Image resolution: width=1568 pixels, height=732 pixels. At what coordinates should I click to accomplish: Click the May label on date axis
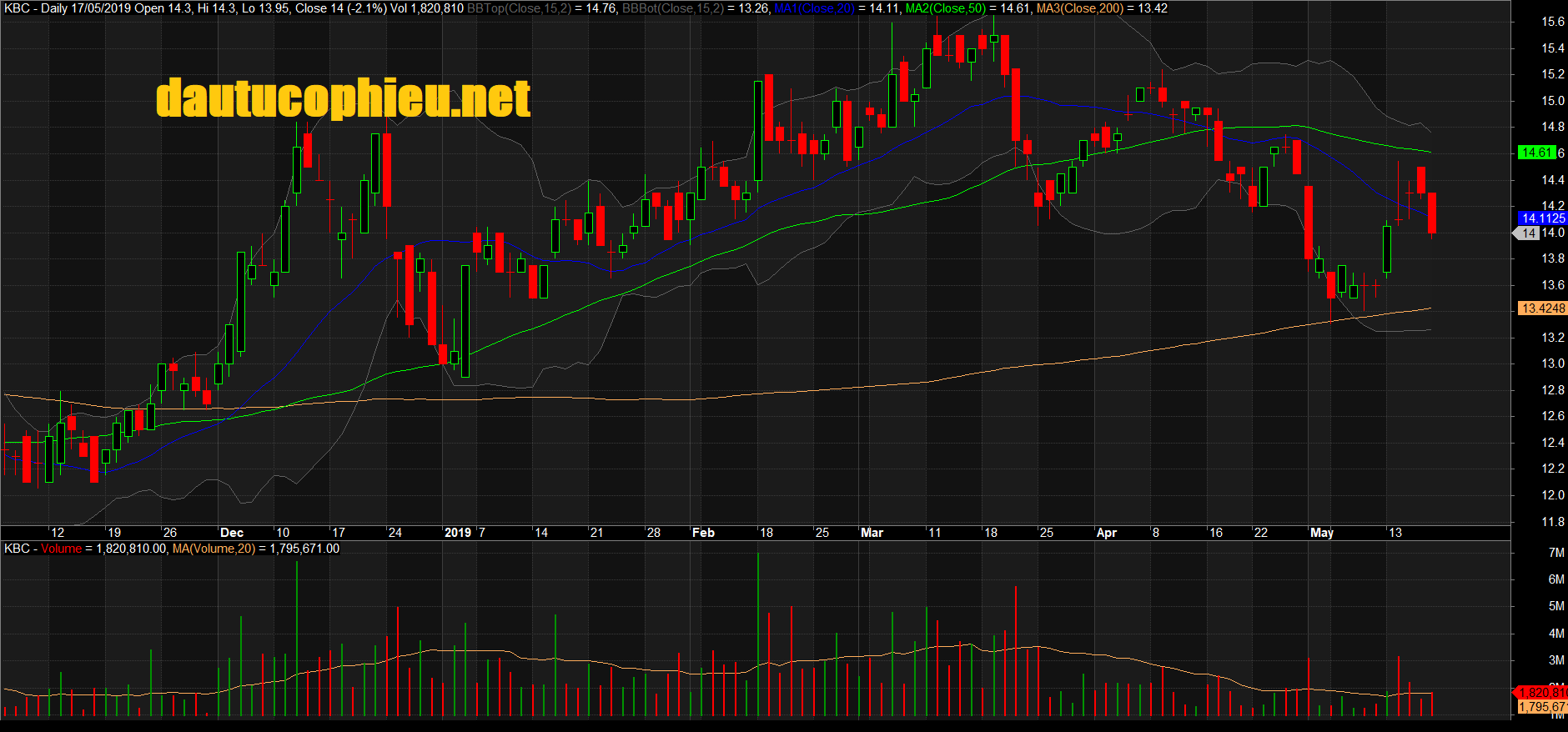(x=1322, y=533)
